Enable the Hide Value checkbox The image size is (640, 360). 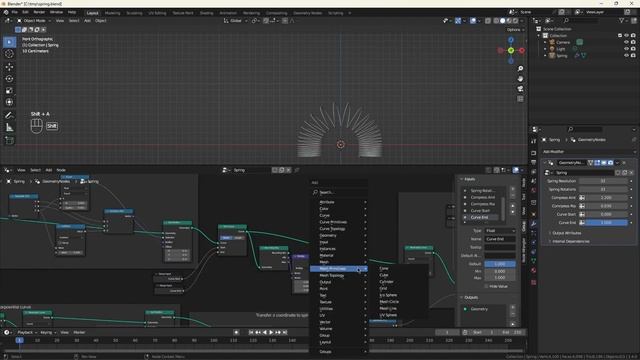[486, 287]
